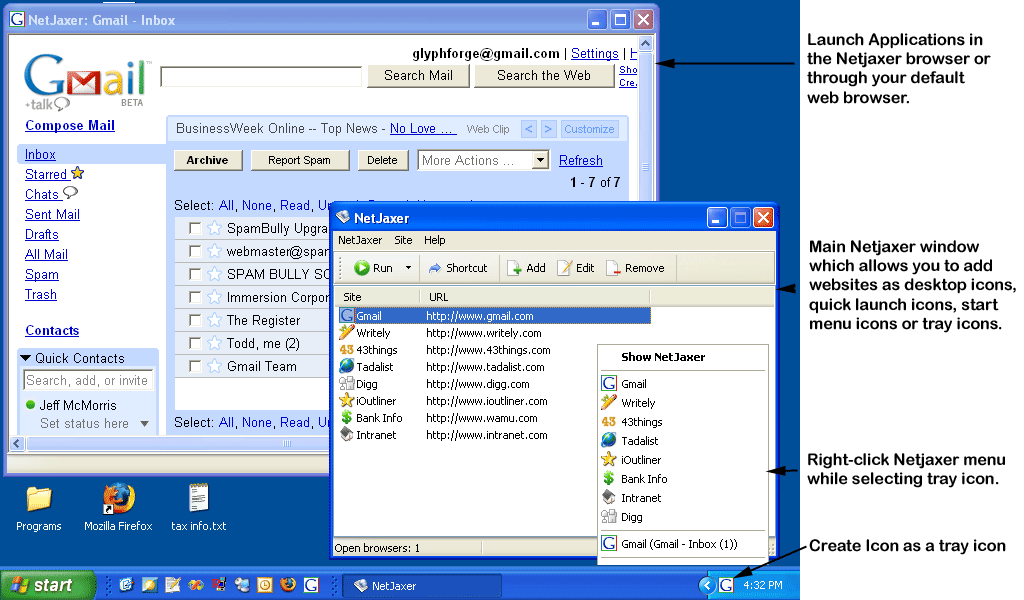Check the webmaster@spam message checkbox
The height and width of the screenshot is (600, 1024).
[x=195, y=251]
